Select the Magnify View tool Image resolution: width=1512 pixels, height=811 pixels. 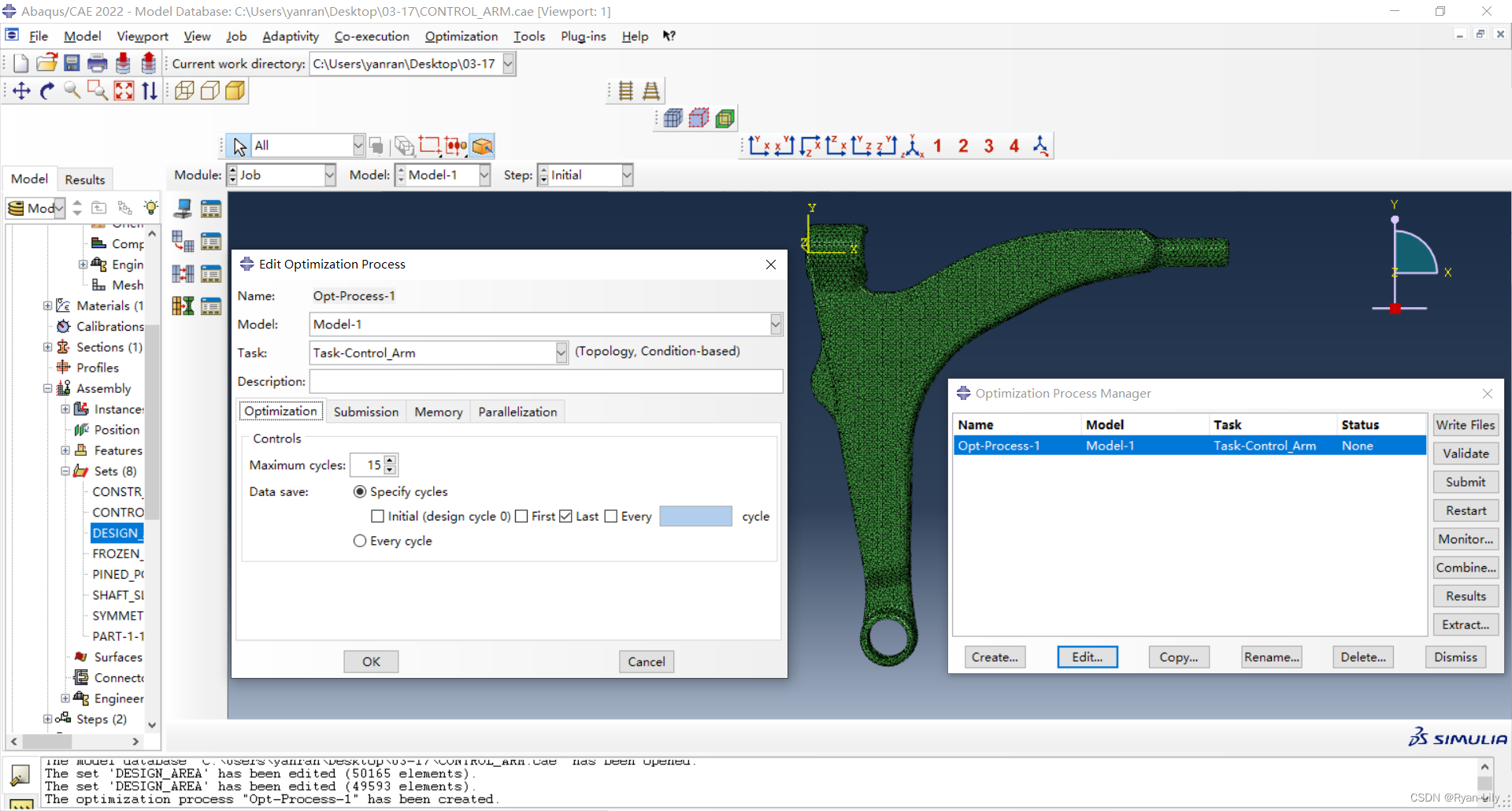coord(72,91)
